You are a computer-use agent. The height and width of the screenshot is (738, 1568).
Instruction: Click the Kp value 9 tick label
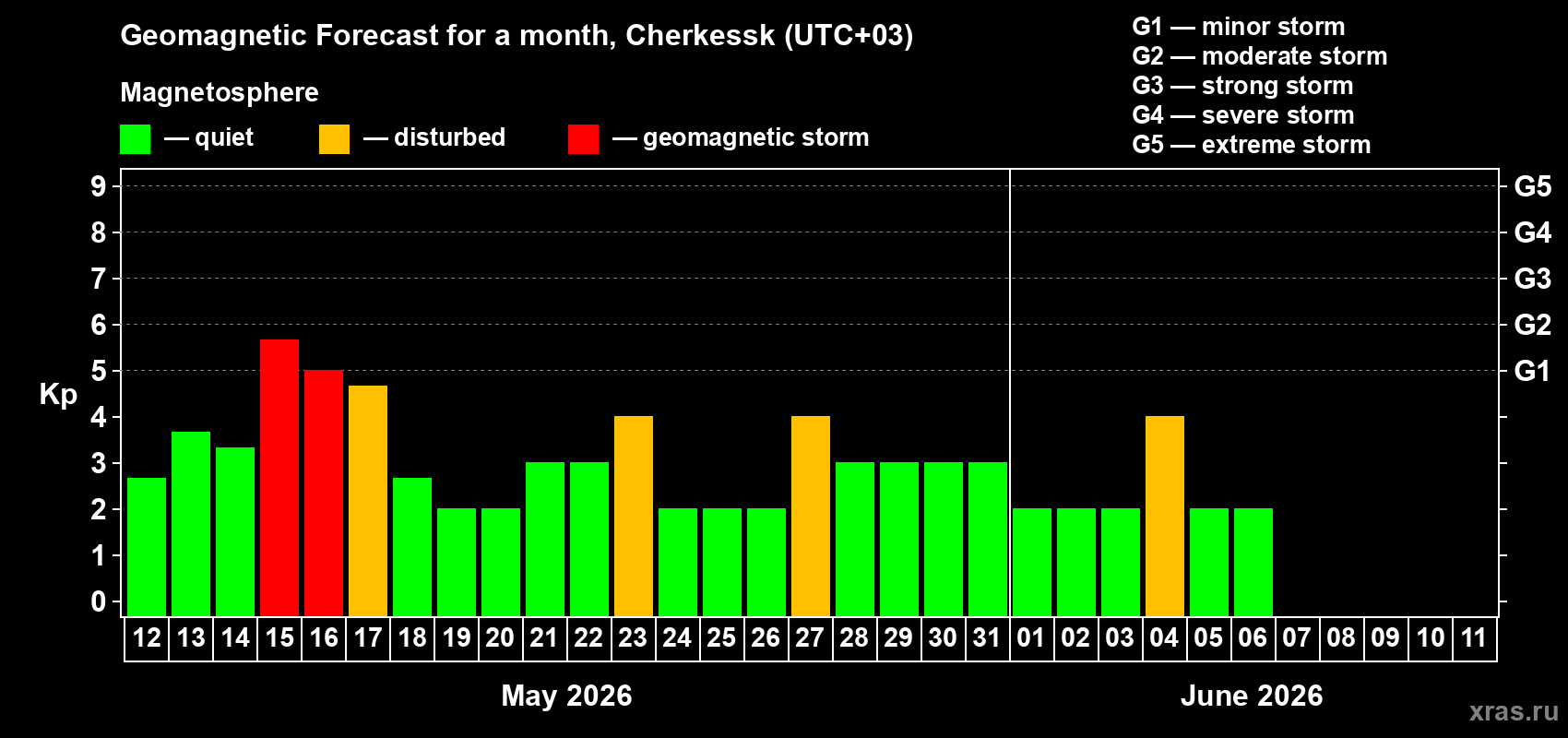98,186
